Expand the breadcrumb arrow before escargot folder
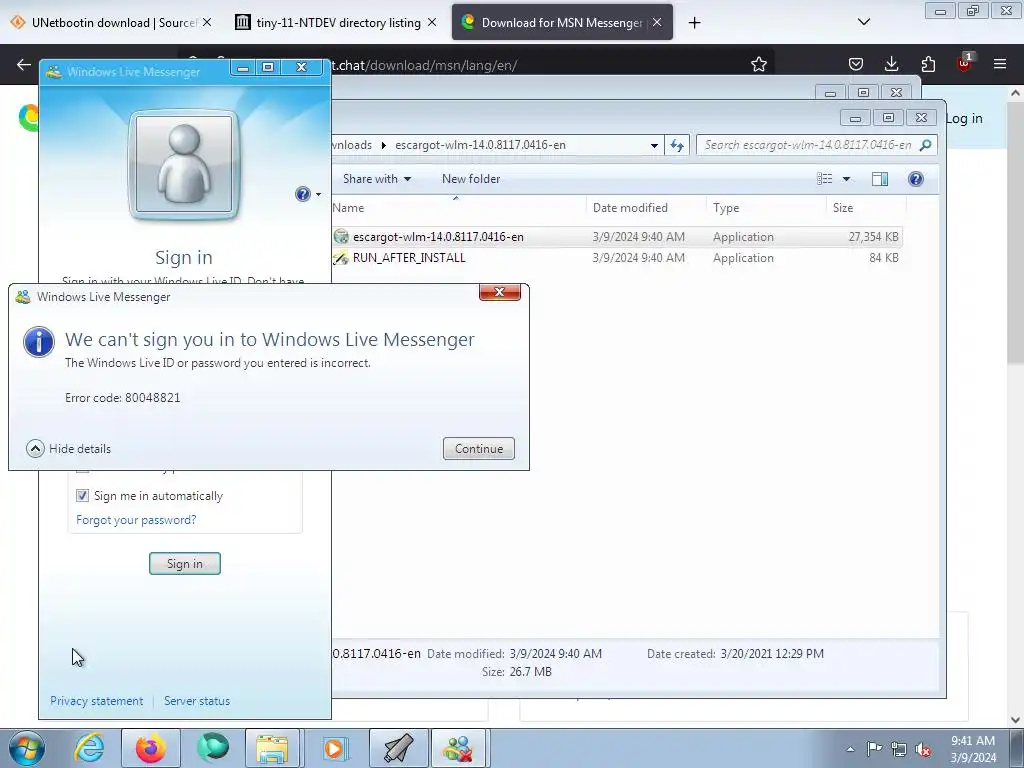Screen dimensions: 1024x768 (384, 145)
